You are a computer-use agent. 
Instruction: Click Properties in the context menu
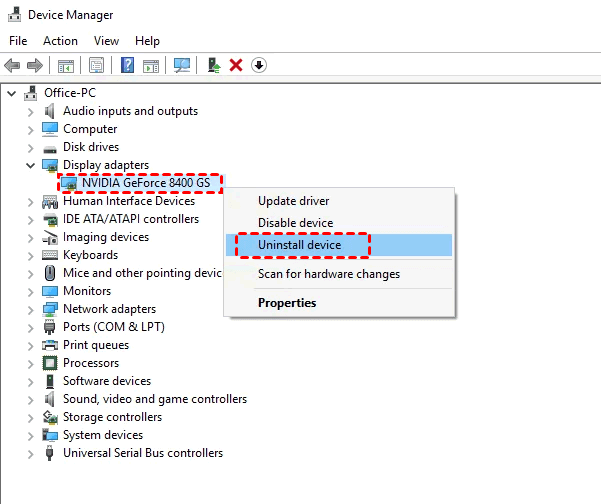coord(287,303)
